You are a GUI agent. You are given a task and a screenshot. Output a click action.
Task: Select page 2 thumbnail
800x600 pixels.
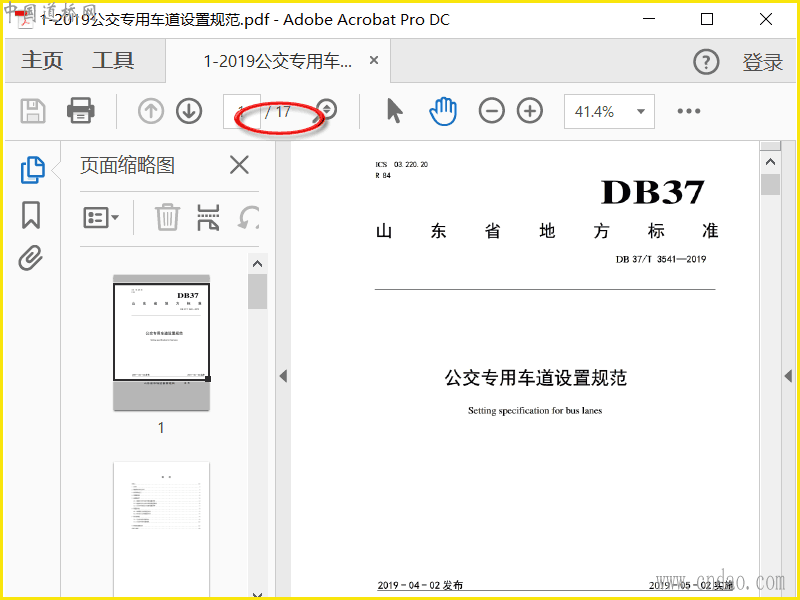161,528
